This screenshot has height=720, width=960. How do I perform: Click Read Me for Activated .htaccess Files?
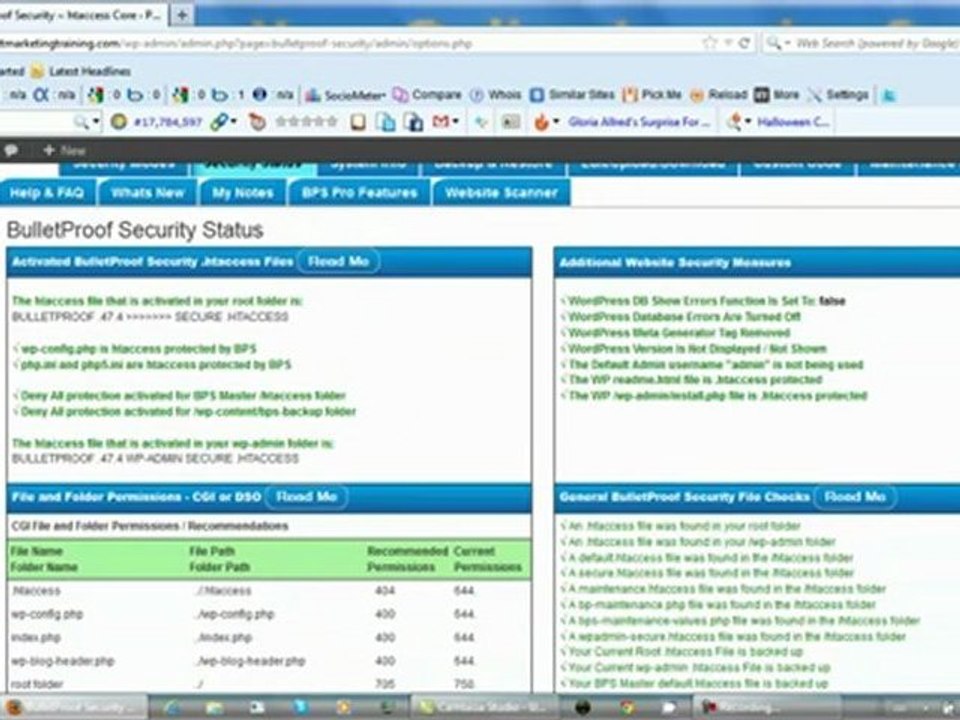[x=338, y=261]
